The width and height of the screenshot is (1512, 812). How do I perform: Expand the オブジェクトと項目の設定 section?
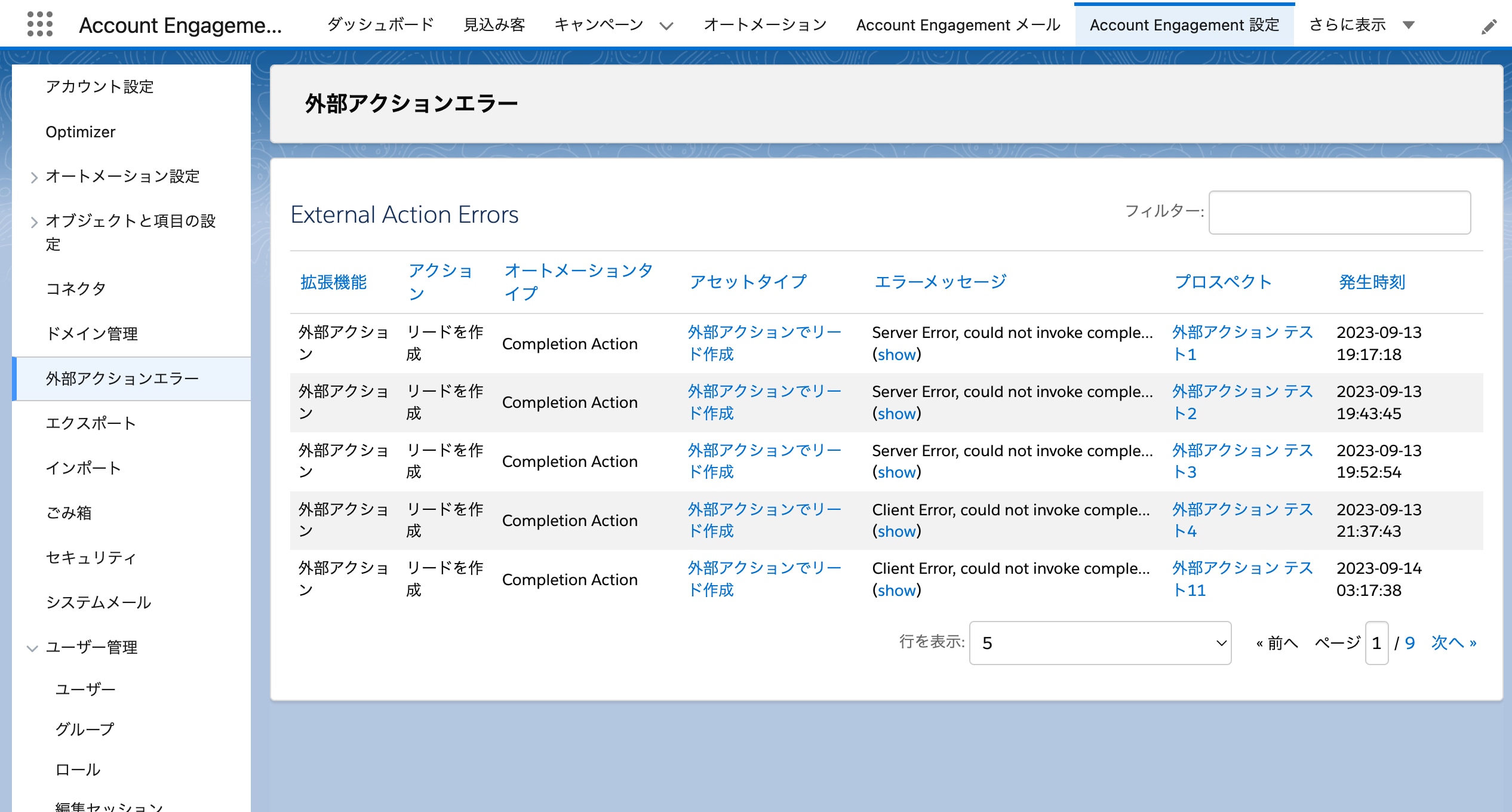(34, 222)
